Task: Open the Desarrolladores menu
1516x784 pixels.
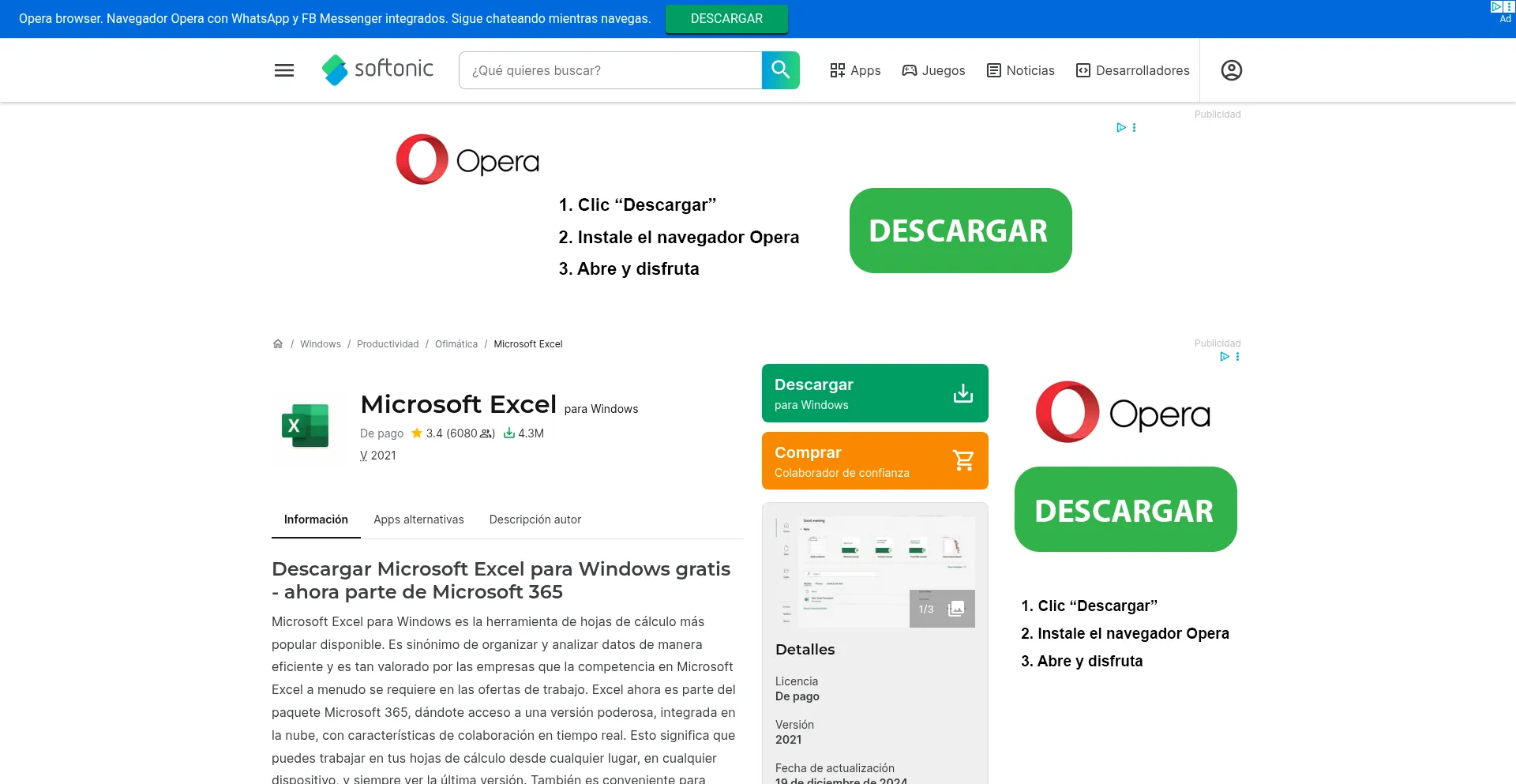Action: 1133,70
